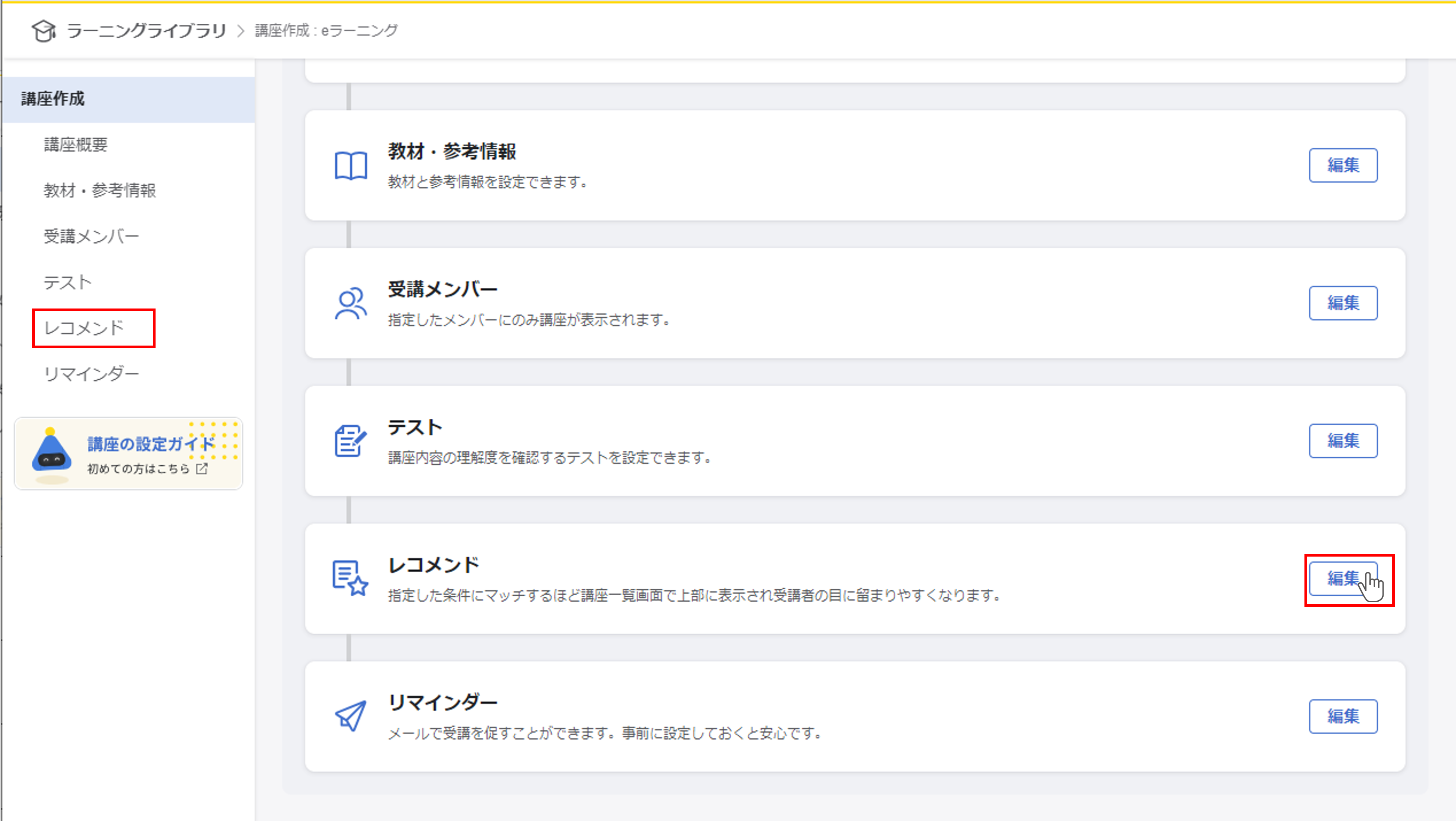This screenshot has height=821, width=1456.
Task: Click the people icon for 受講メンバー
Action: pos(351,303)
